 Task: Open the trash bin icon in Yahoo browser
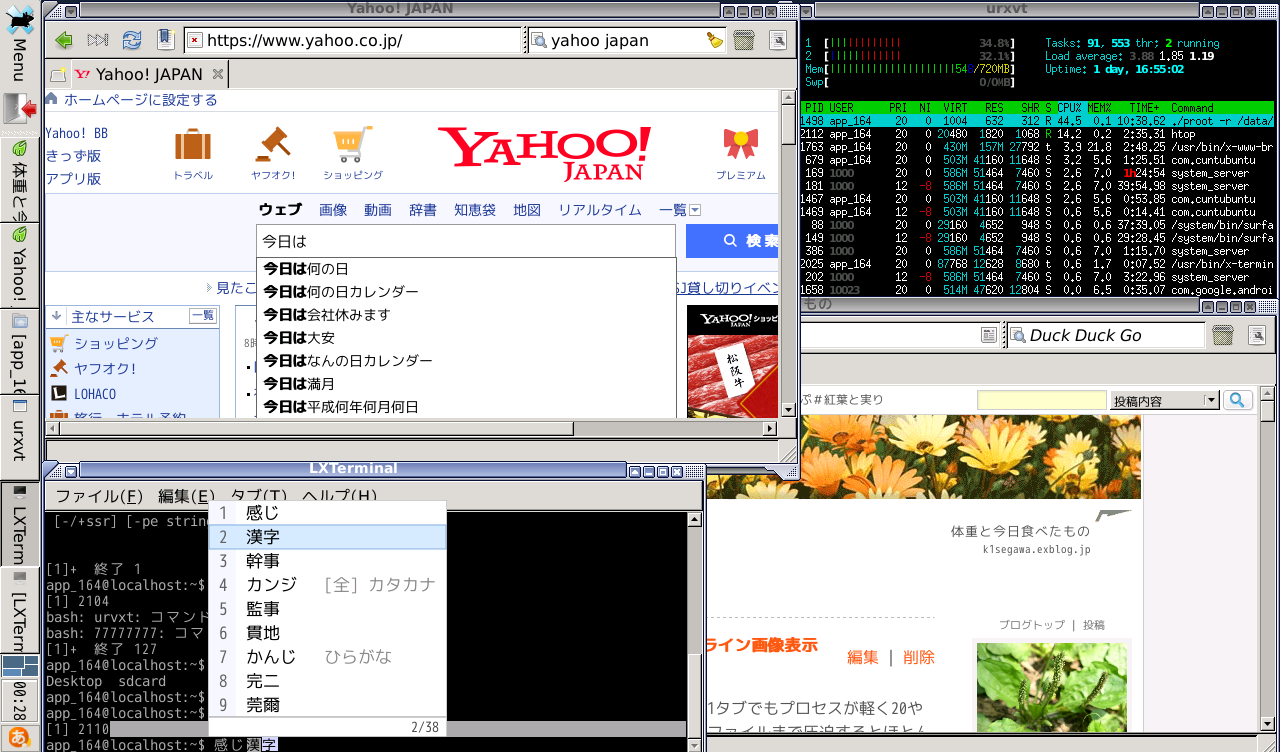point(743,40)
